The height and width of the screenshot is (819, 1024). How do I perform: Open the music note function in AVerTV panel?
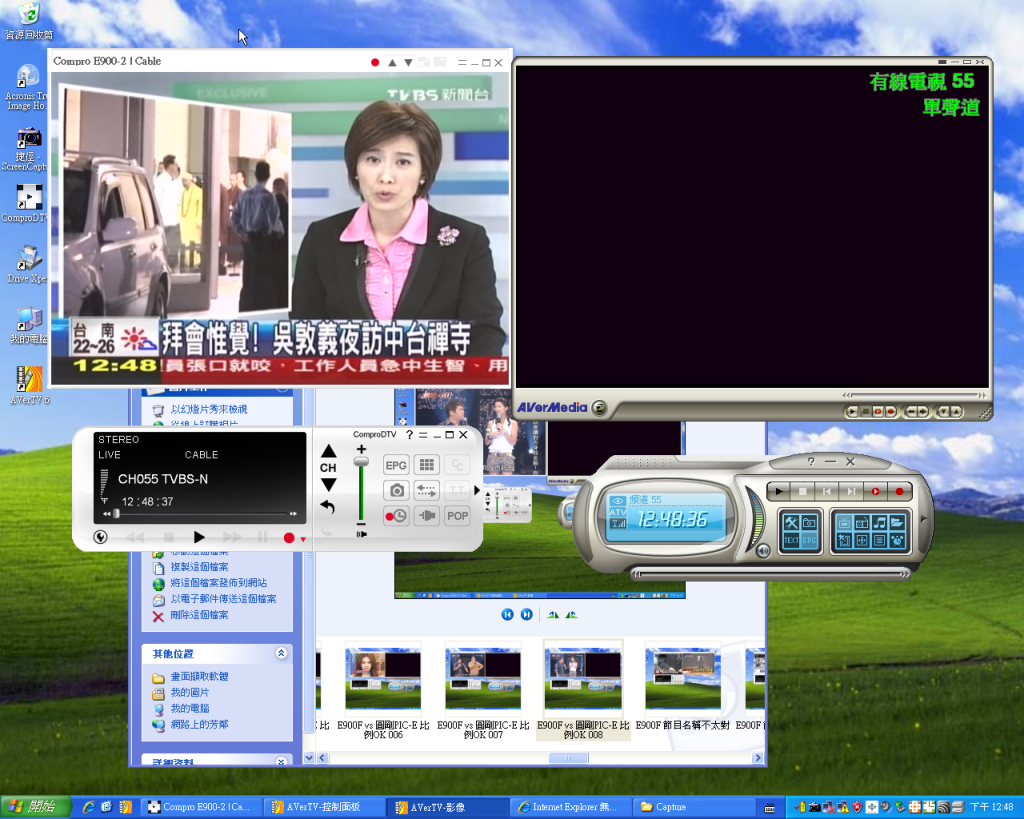click(x=879, y=522)
